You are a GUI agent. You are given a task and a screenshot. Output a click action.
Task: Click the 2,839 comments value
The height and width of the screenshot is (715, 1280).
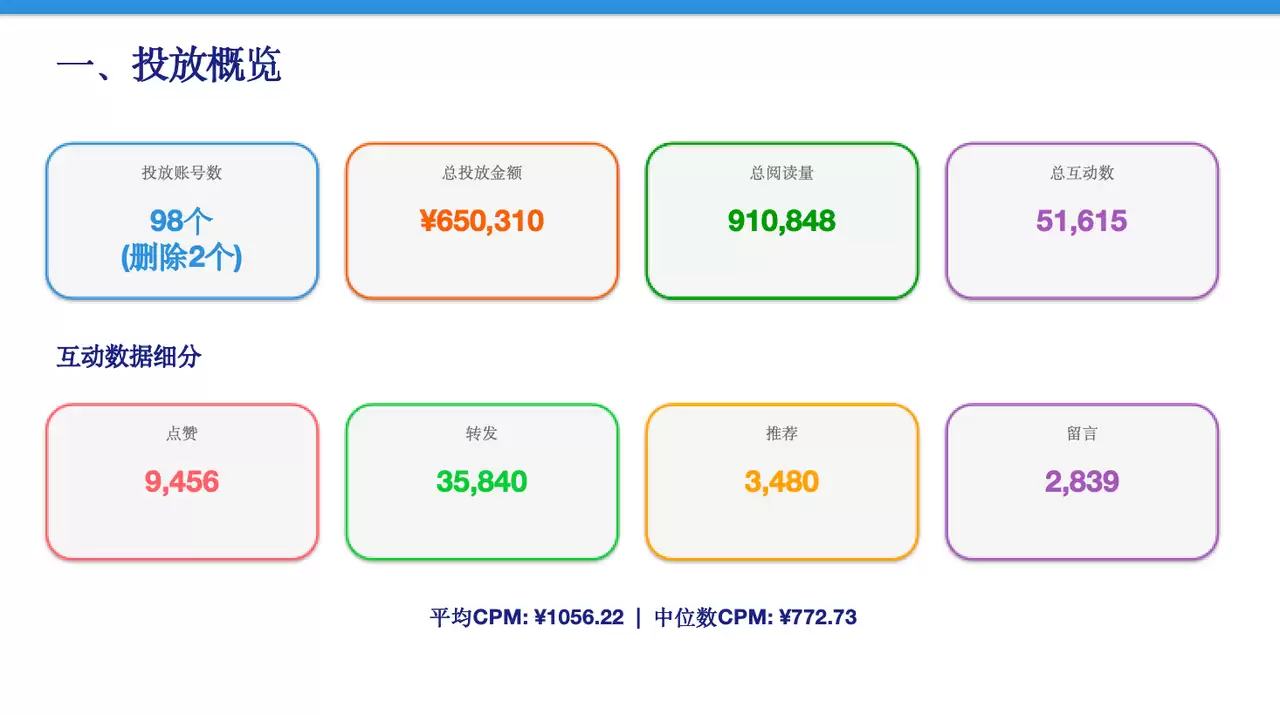click(1082, 482)
